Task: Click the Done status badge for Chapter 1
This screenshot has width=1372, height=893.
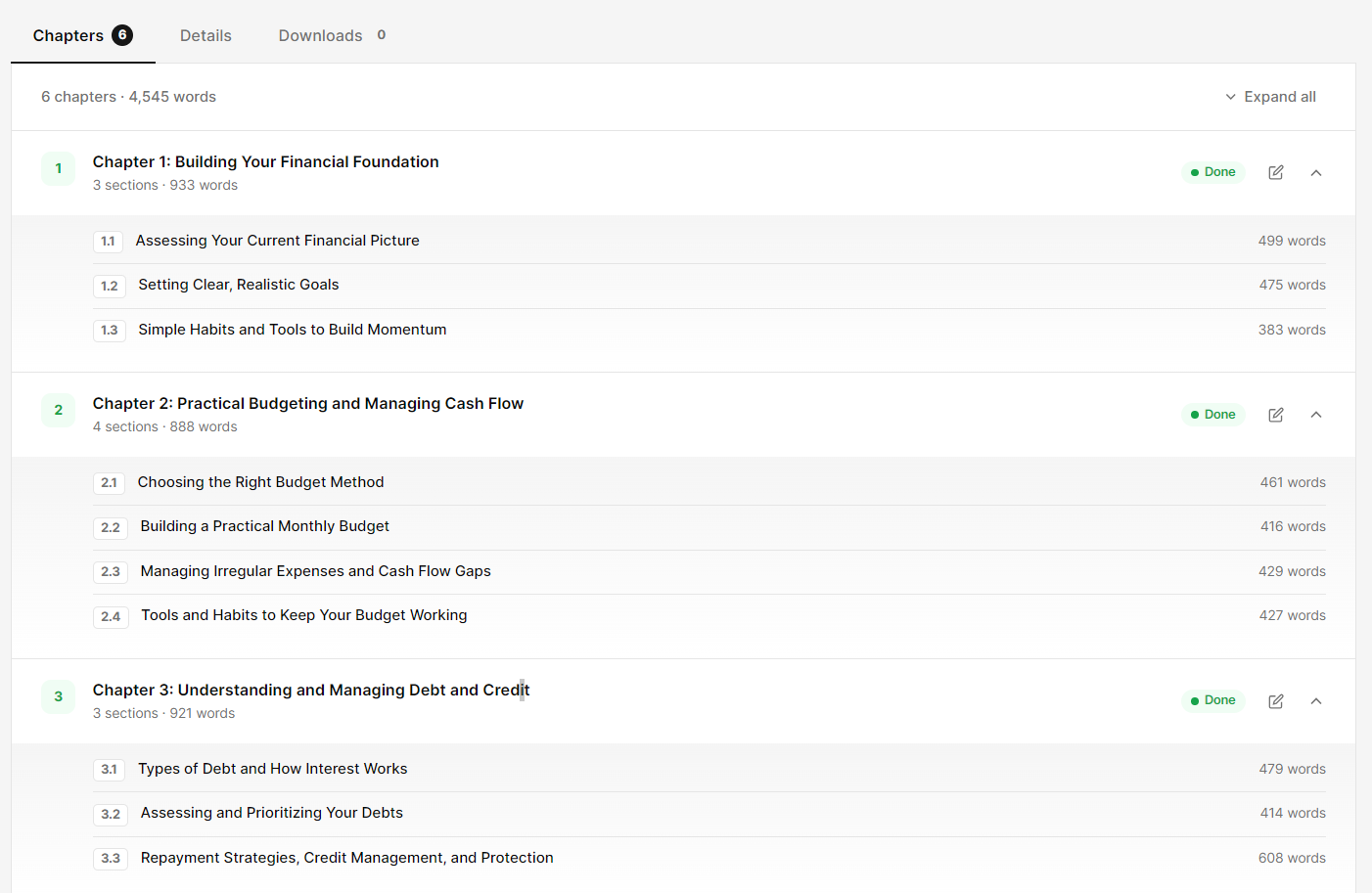Action: [x=1213, y=172]
